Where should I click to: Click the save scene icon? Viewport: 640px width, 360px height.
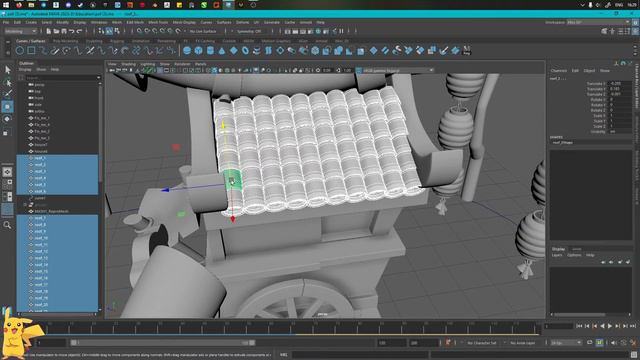click(64, 31)
